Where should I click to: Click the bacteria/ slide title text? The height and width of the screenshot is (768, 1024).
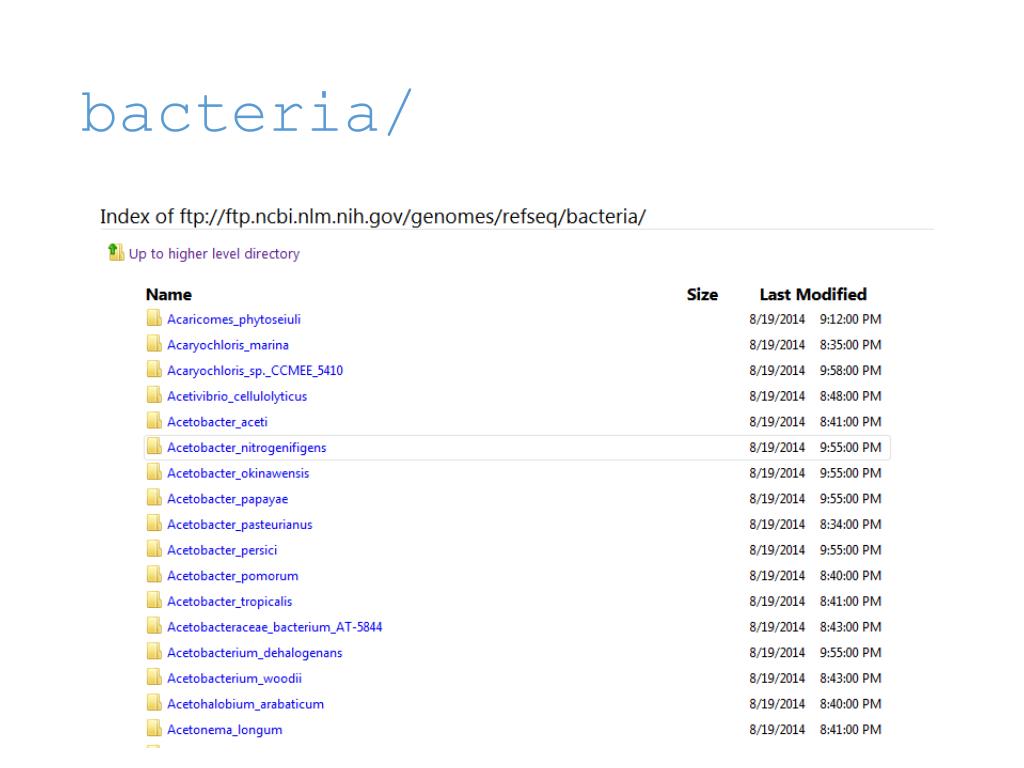coord(246,112)
